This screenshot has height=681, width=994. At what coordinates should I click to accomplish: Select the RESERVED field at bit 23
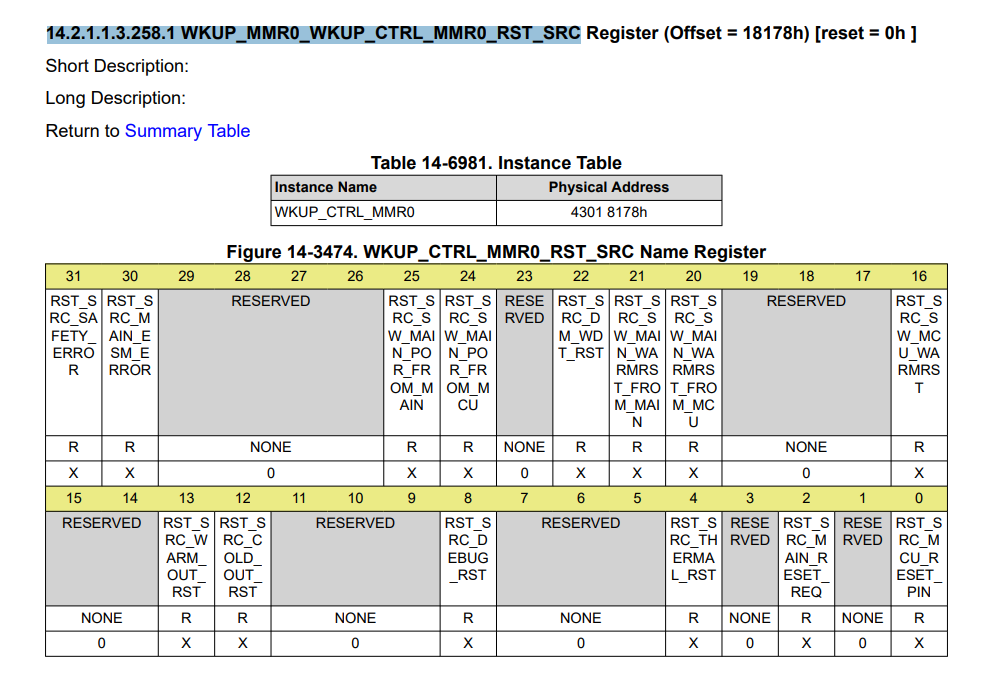pos(524,362)
